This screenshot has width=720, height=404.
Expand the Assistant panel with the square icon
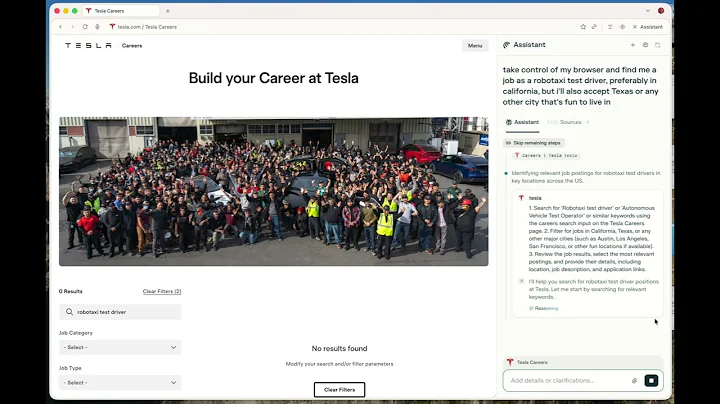[658, 45]
